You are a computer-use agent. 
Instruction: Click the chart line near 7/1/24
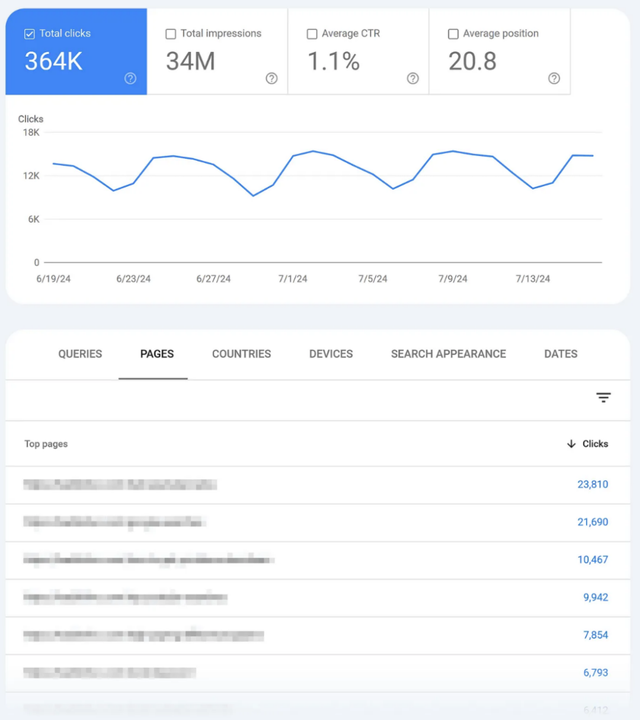[x=294, y=156]
